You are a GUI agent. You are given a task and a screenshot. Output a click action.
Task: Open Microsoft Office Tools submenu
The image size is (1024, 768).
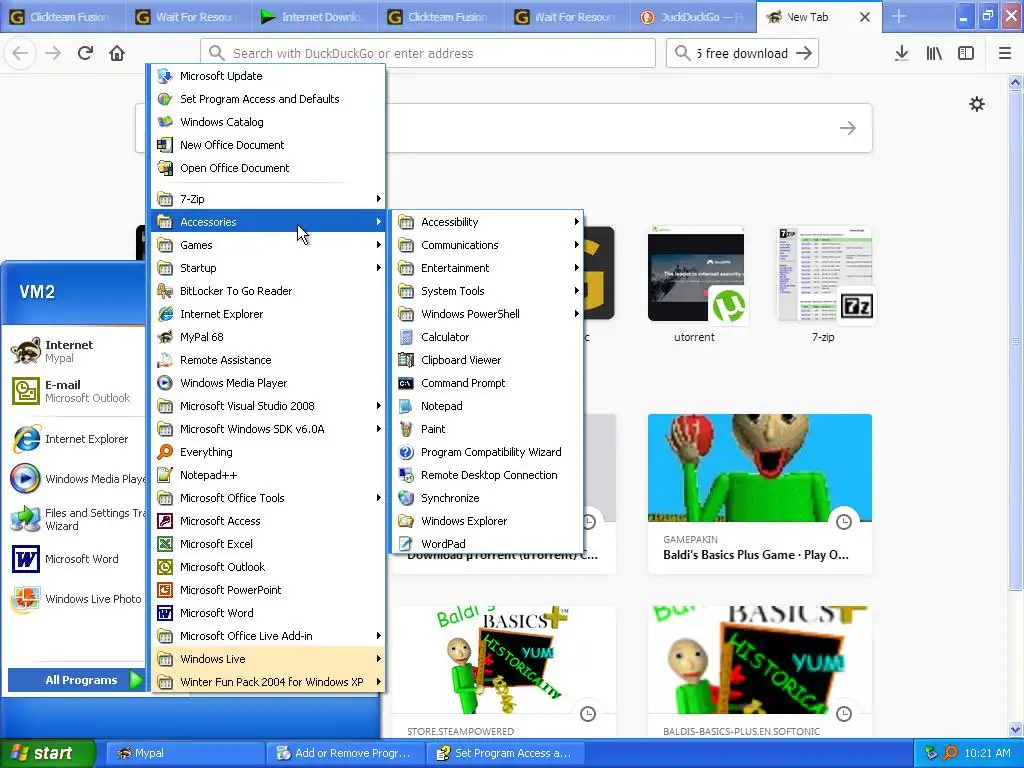(x=268, y=498)
